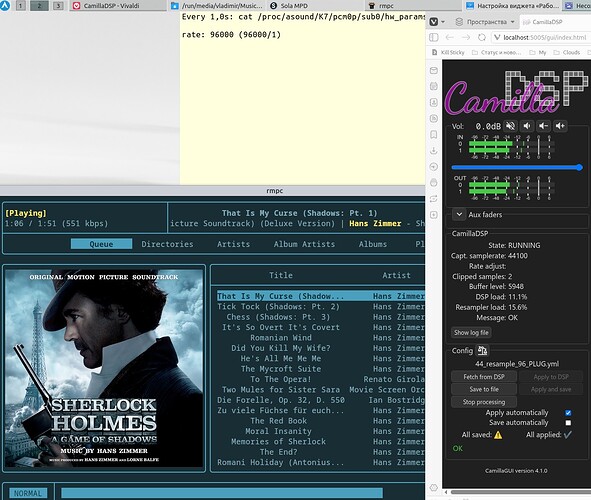Click the browser horizontal scrollbar
This screenshot has width=591, height=500.
(x=520, y=492)
